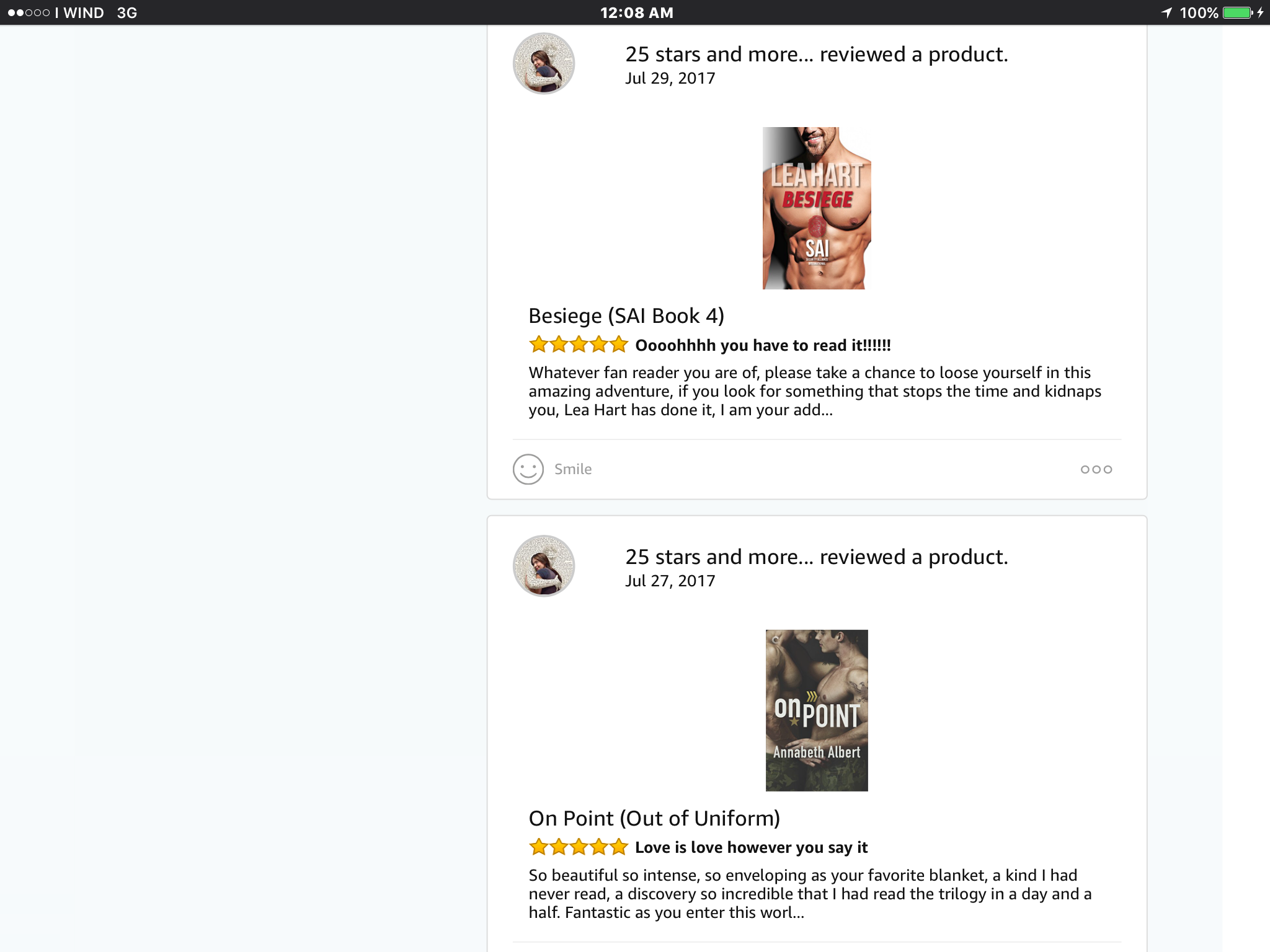Tap the Smile face icon

pos(528,469)
